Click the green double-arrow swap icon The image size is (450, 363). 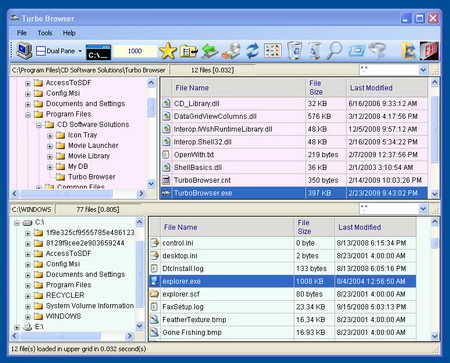tap(210, 51)
